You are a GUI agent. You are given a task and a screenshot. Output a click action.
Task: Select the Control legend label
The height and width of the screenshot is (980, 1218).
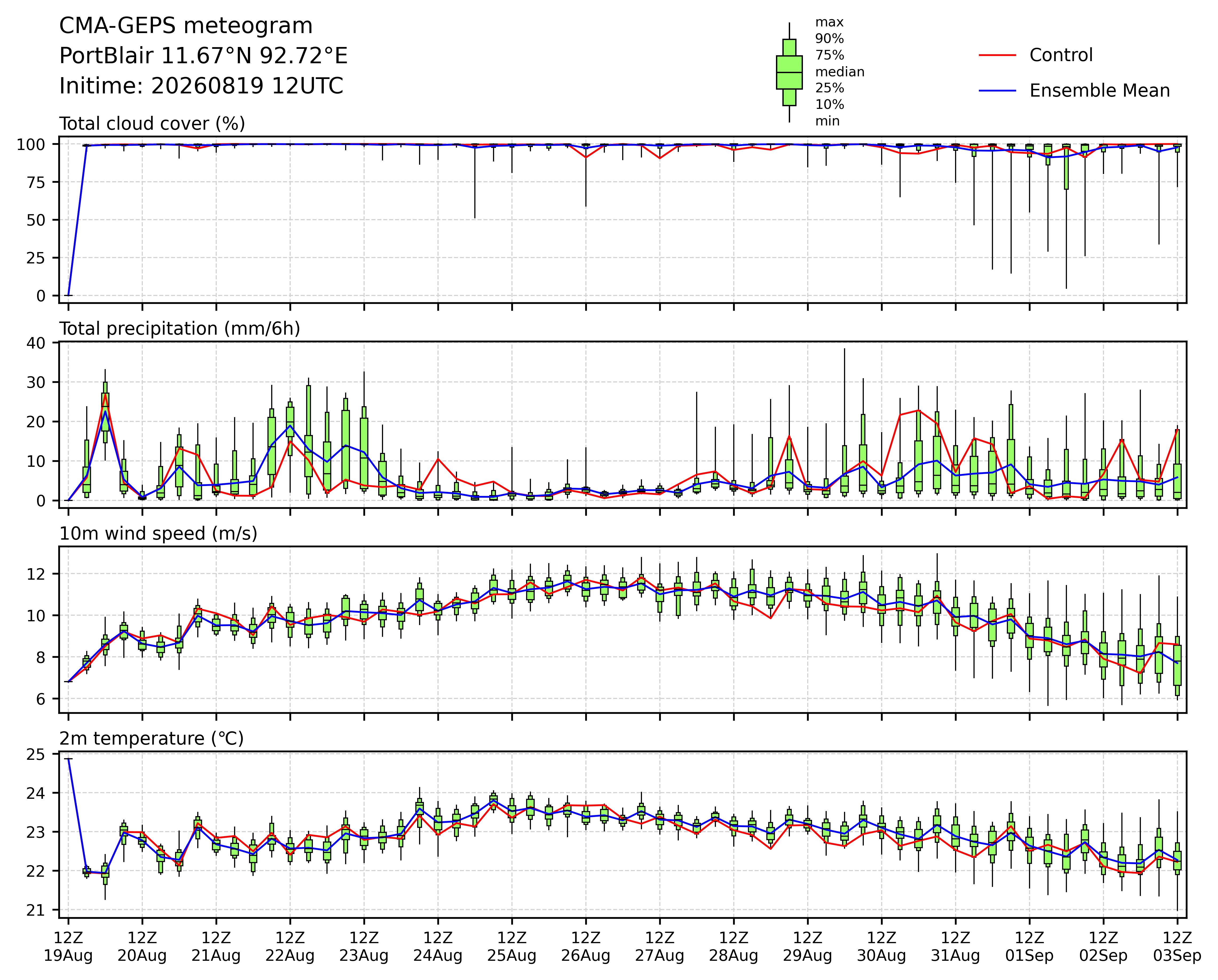point(1061,55)
